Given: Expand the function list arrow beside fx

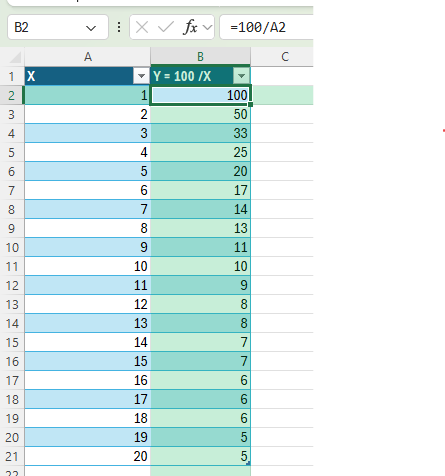Looking at the screenshot, I should tap(207, 27).
